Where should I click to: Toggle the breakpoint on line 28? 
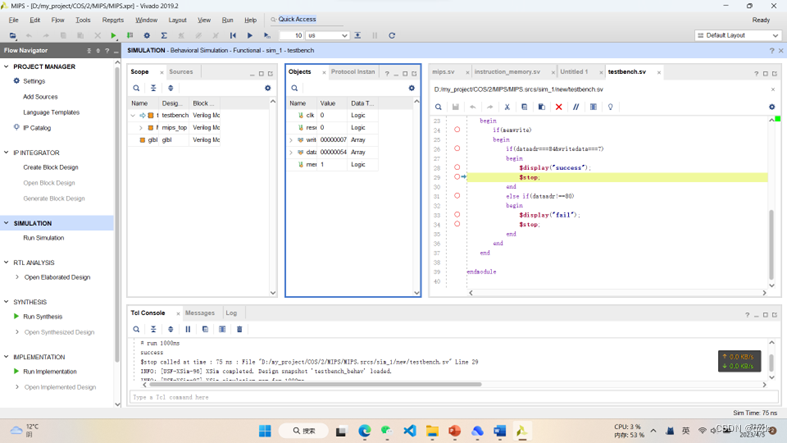point(457,167)
